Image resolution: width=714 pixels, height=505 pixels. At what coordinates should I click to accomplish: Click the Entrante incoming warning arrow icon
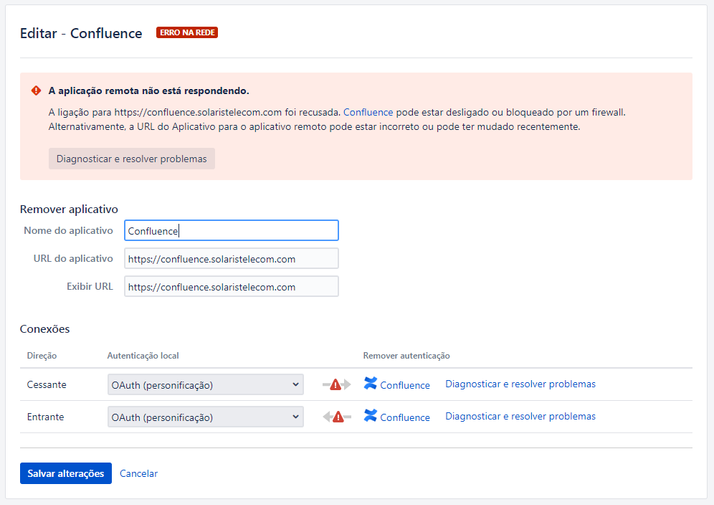[x=337, y=417]
